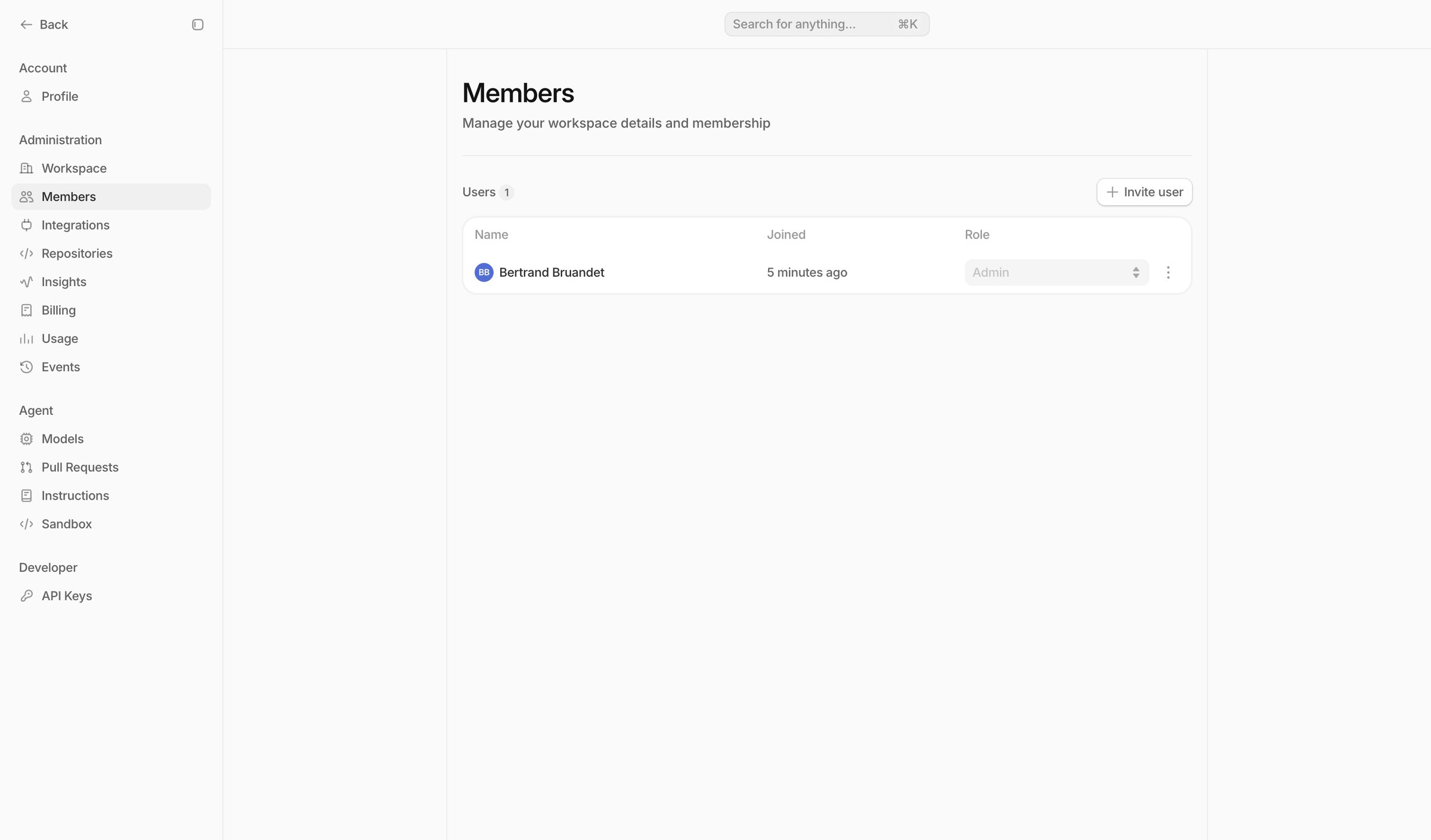Click the Integrations plug icon
The image size is (1431, 840).
click(26, 225)
